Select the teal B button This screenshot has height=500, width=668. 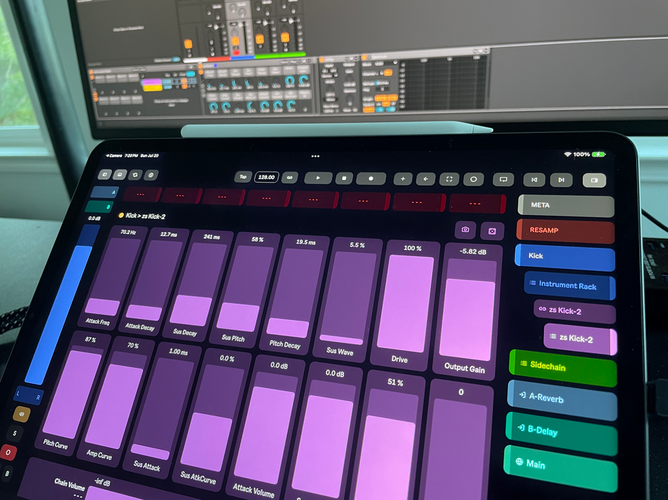[x=99, y=207]
